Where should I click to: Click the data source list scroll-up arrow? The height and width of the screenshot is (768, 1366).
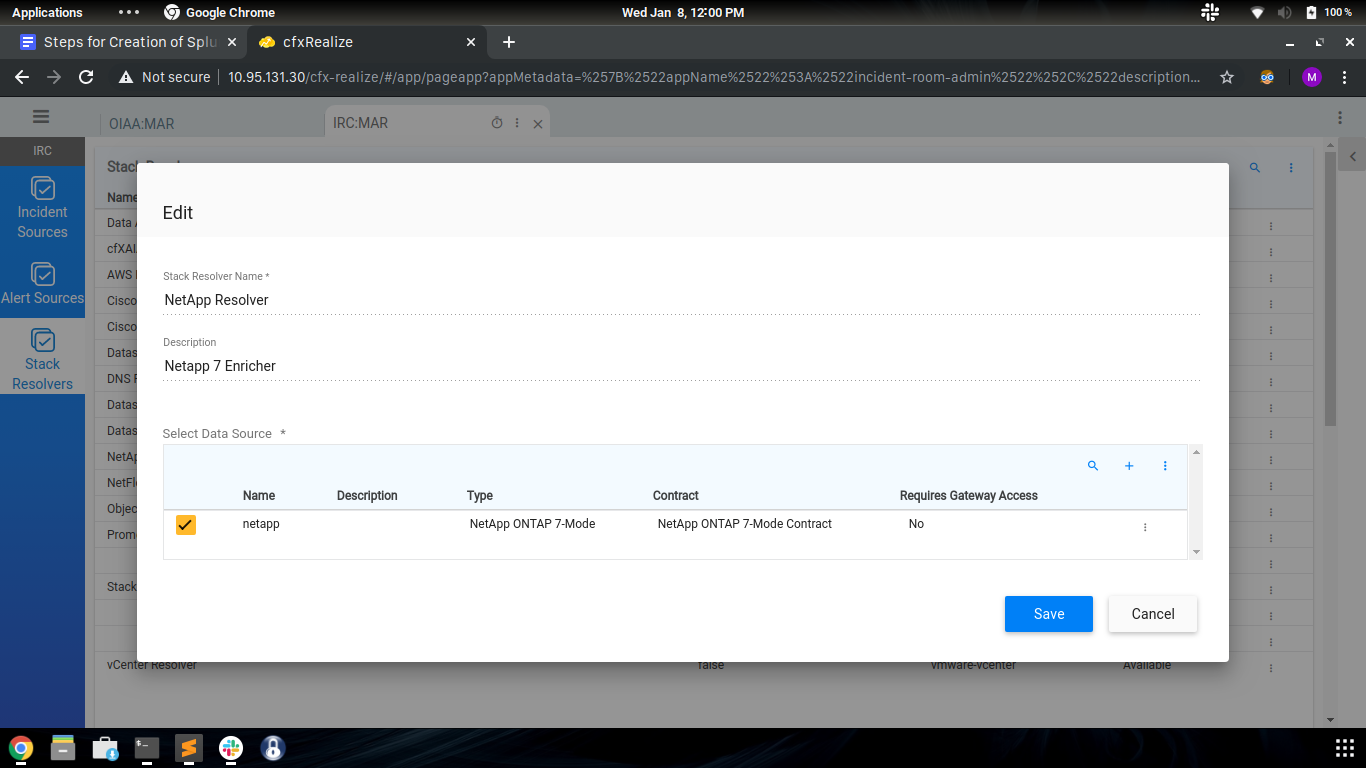(x=1197, y=452)
